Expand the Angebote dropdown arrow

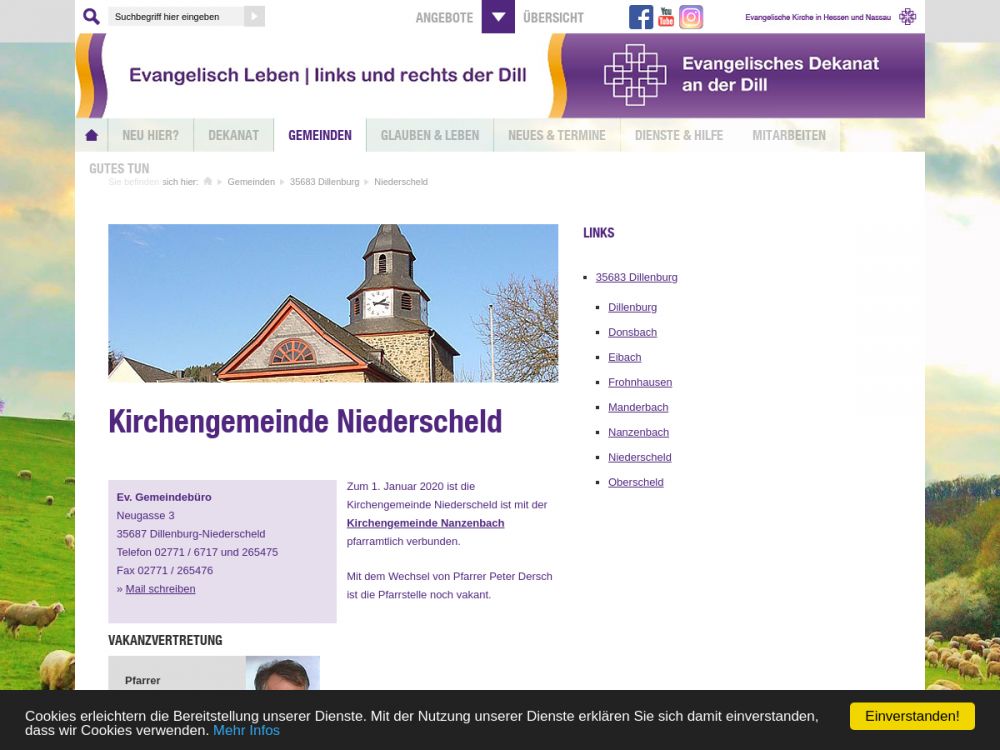click(x=498, y=17)
